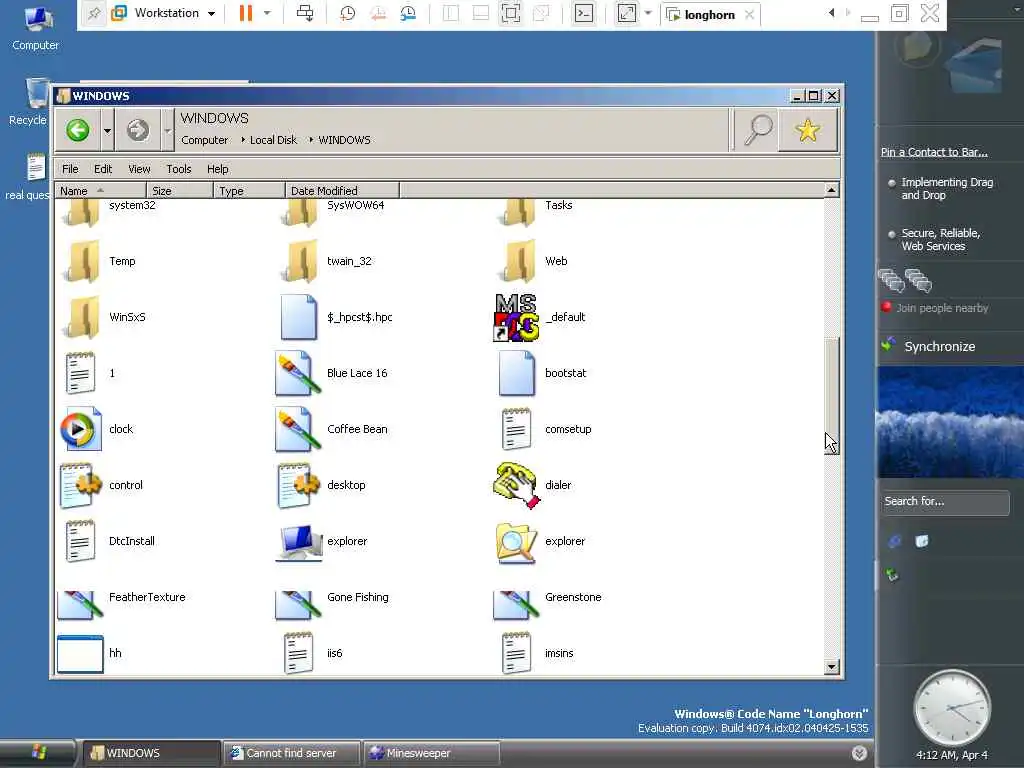
Task: Sort by Size column header
Action: click(180, 191)
